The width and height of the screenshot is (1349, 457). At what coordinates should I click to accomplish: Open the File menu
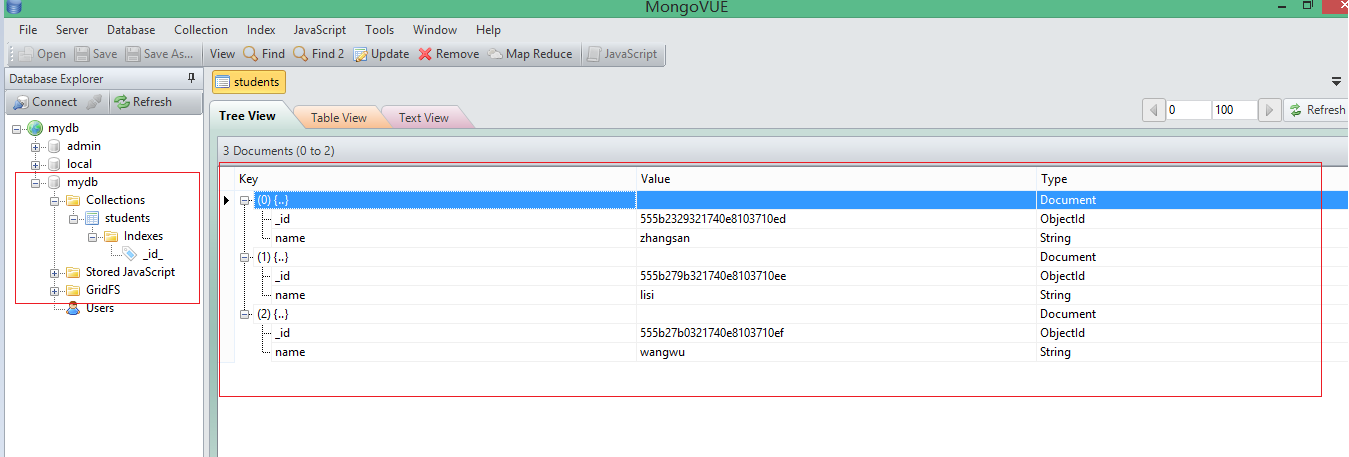[28, 30]
